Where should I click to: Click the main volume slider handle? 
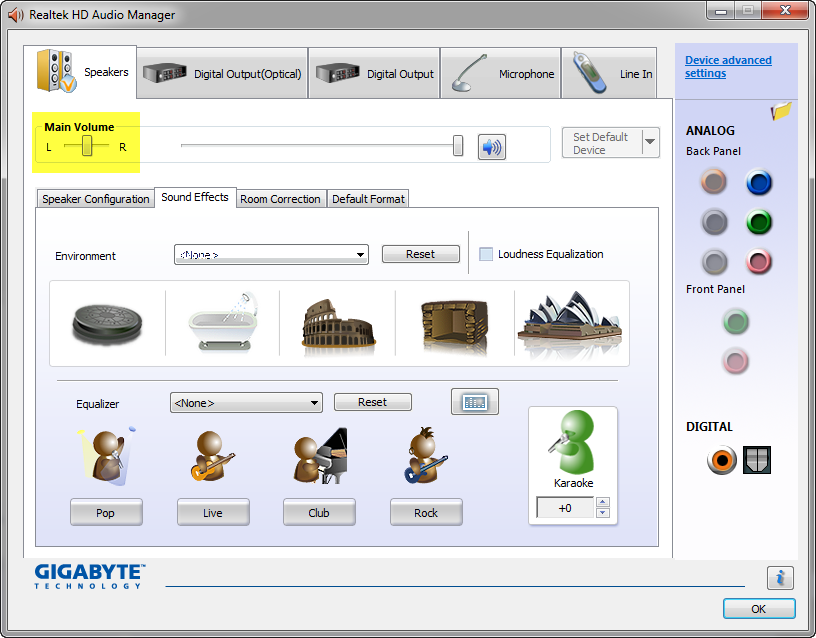pos(458,146)
